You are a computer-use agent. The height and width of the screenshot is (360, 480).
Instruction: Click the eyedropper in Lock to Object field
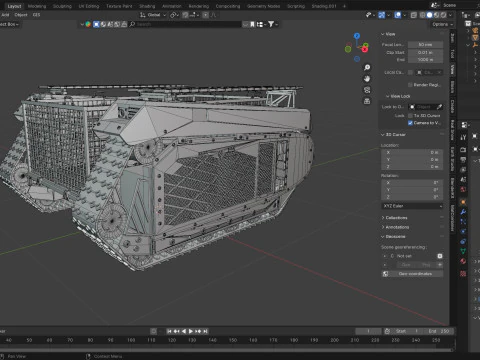coord(439,107)
